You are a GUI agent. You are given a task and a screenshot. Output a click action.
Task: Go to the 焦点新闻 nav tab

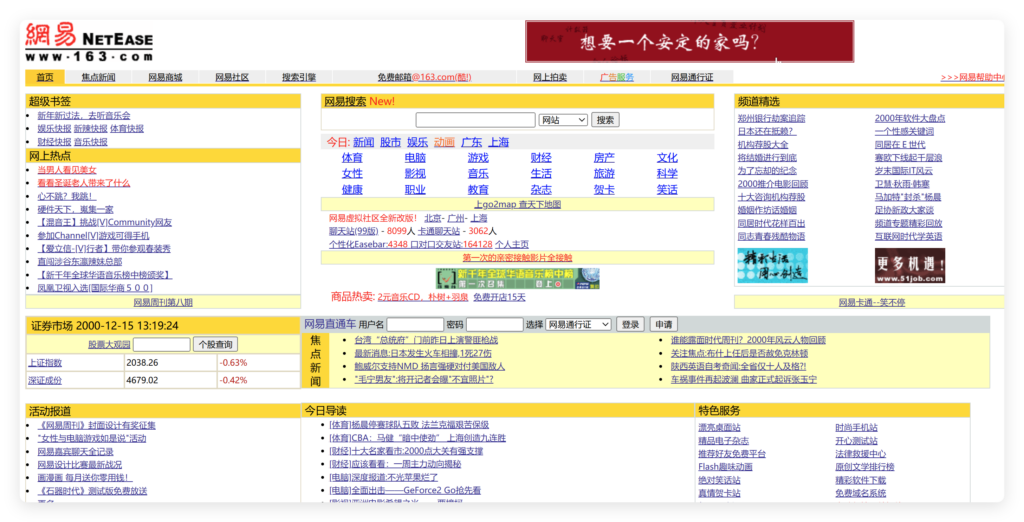98,77
